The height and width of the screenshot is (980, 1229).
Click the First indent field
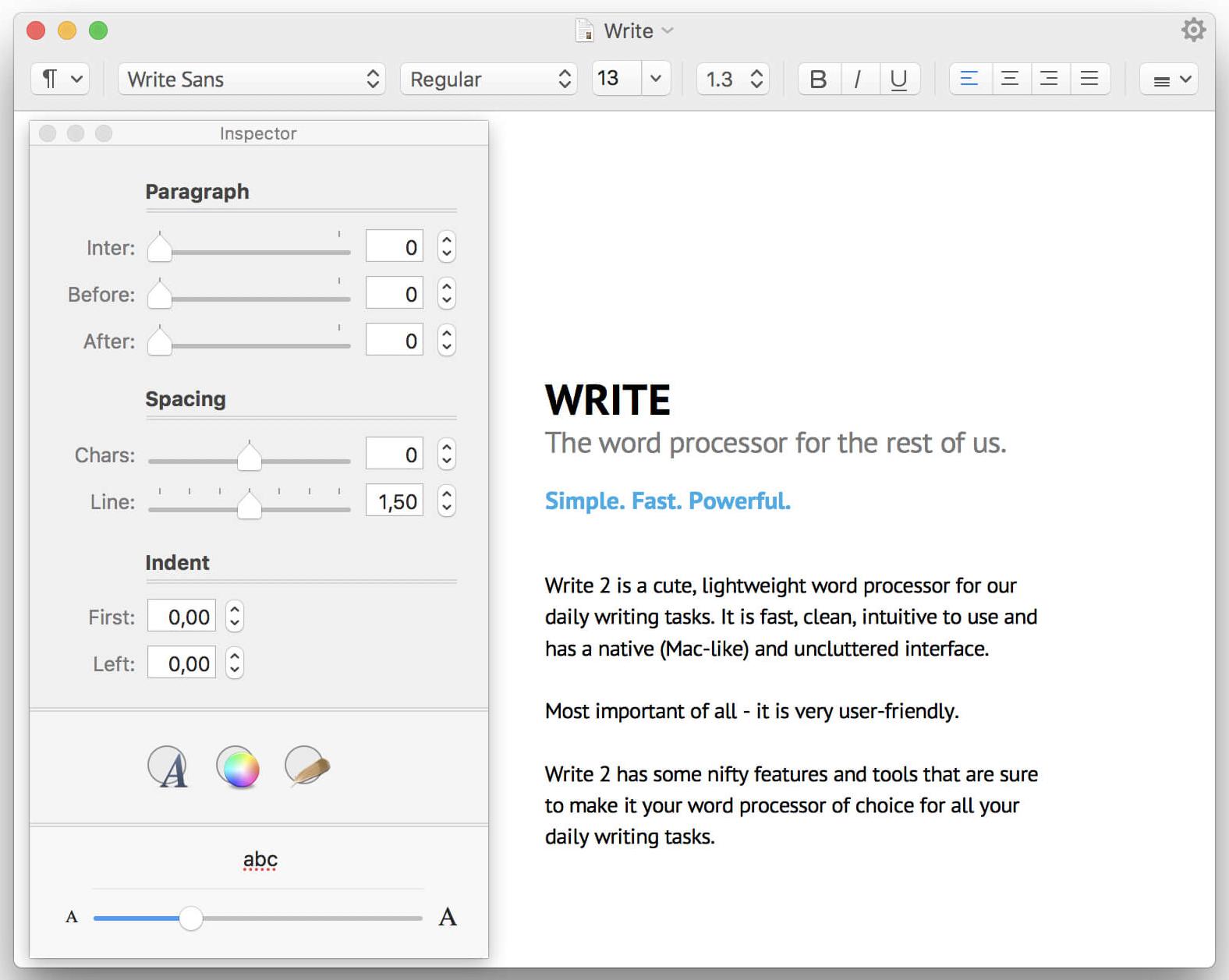(x=182, y=617)
